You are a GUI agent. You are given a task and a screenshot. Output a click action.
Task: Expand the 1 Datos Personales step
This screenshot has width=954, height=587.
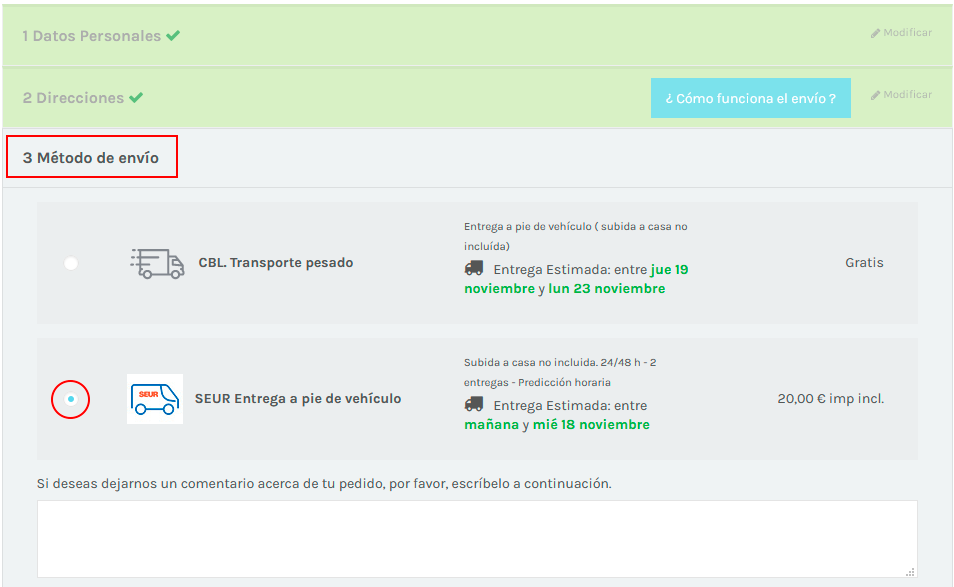tap(91, 36)
